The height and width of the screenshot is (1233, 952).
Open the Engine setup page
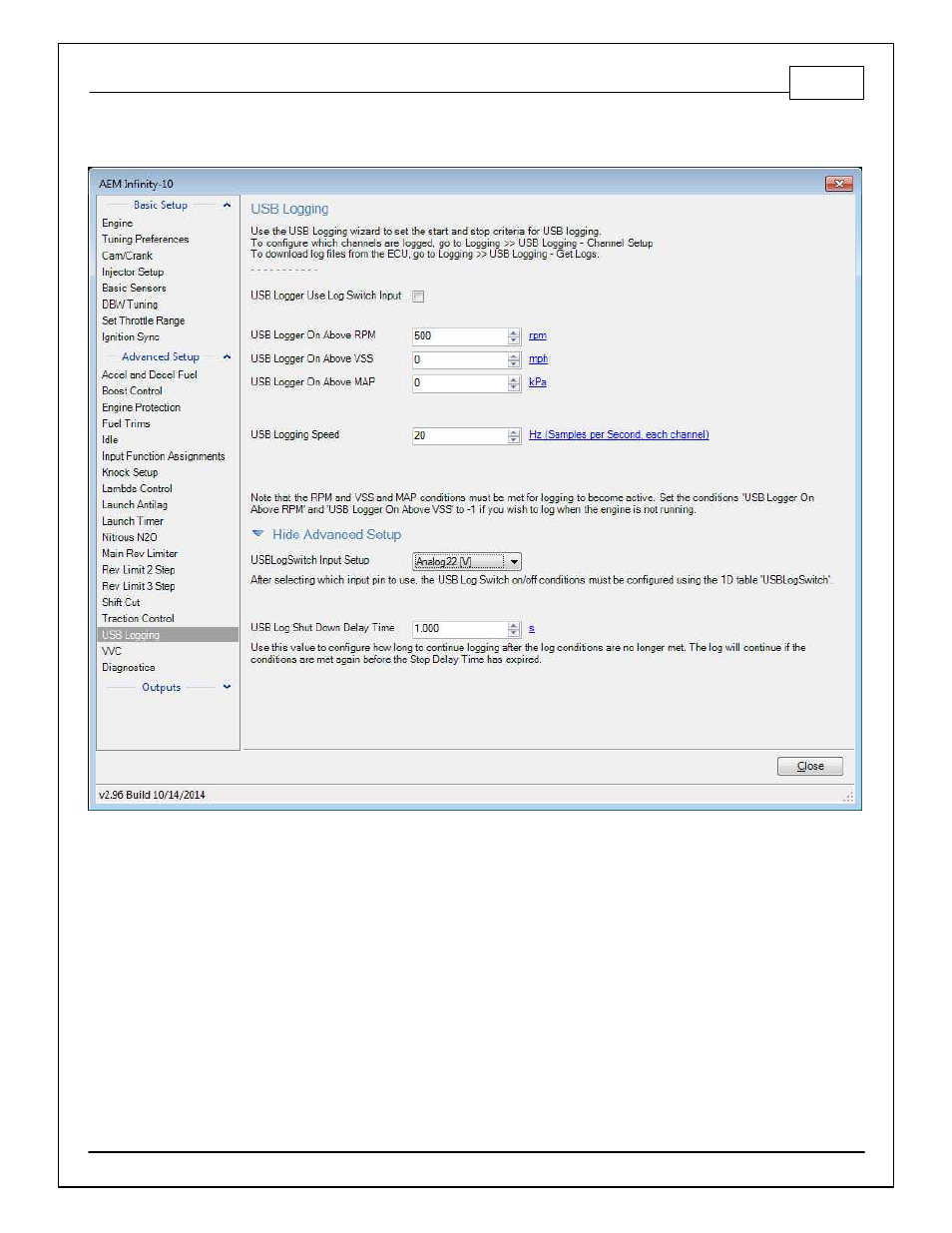[117, 224]
